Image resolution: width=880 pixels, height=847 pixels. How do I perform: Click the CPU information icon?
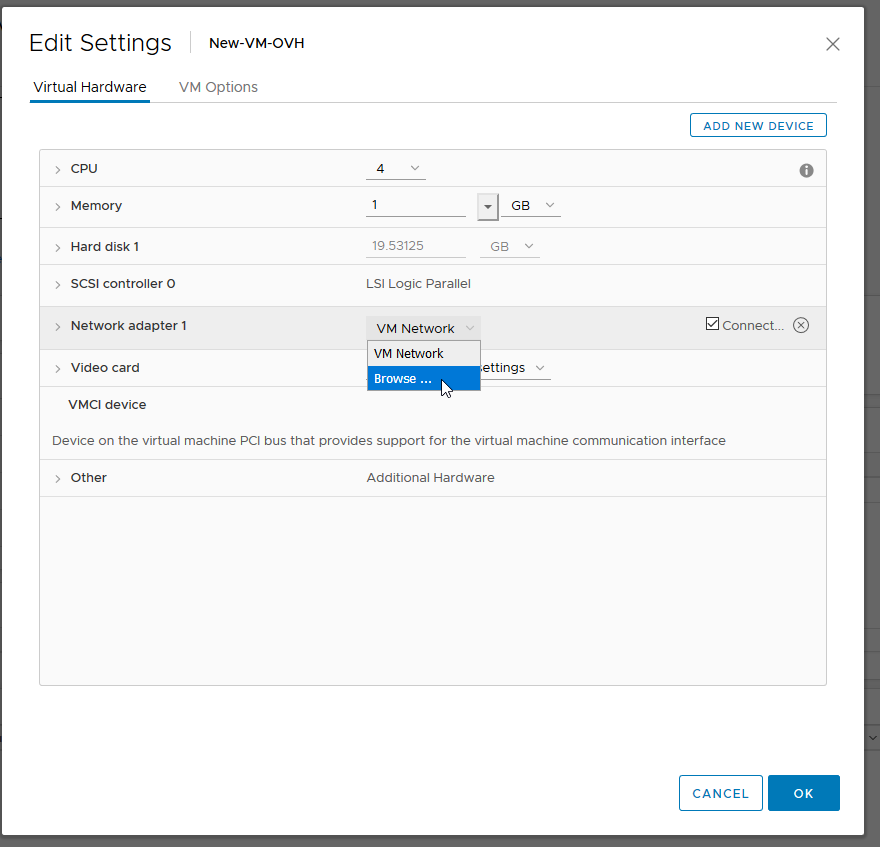pyautogui.click(x=806, y=170)
